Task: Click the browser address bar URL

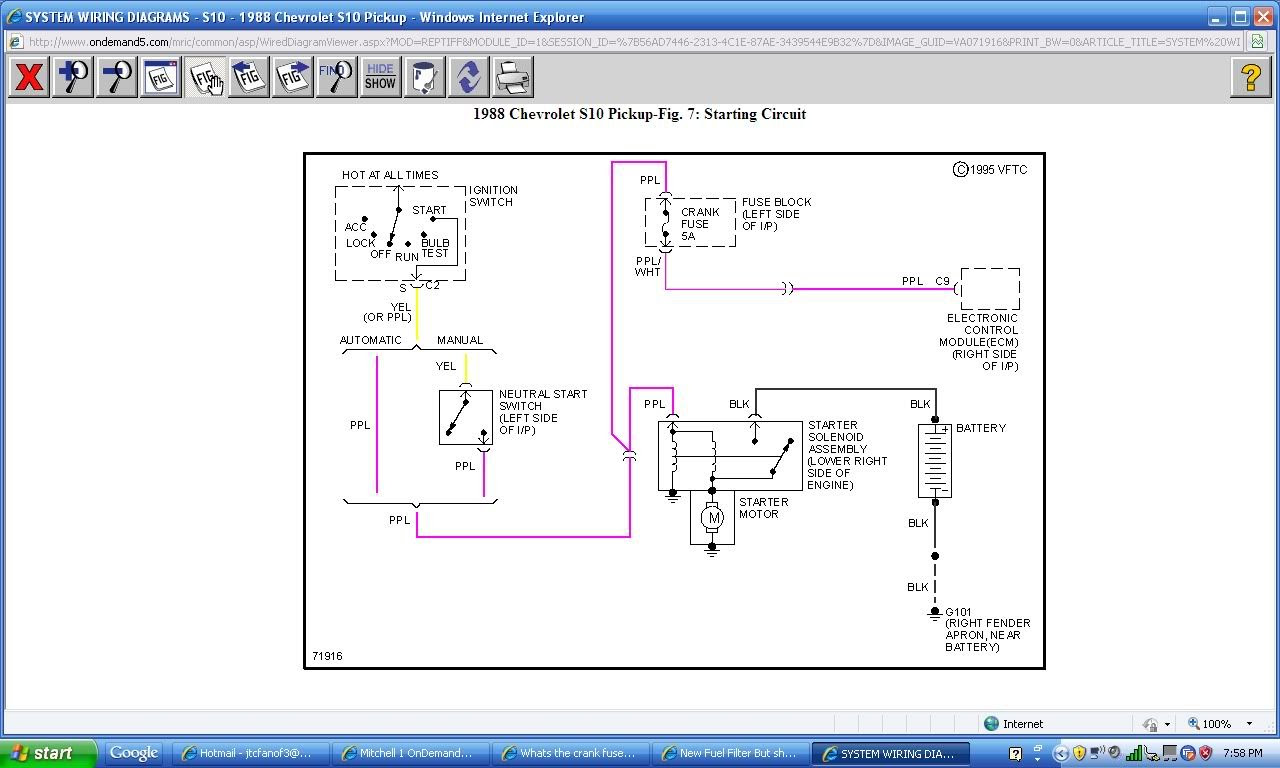Action: point(634,42)
